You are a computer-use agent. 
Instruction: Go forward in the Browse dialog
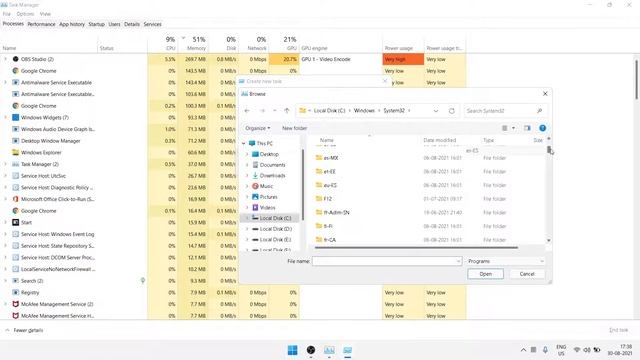[x=262, y=111]
